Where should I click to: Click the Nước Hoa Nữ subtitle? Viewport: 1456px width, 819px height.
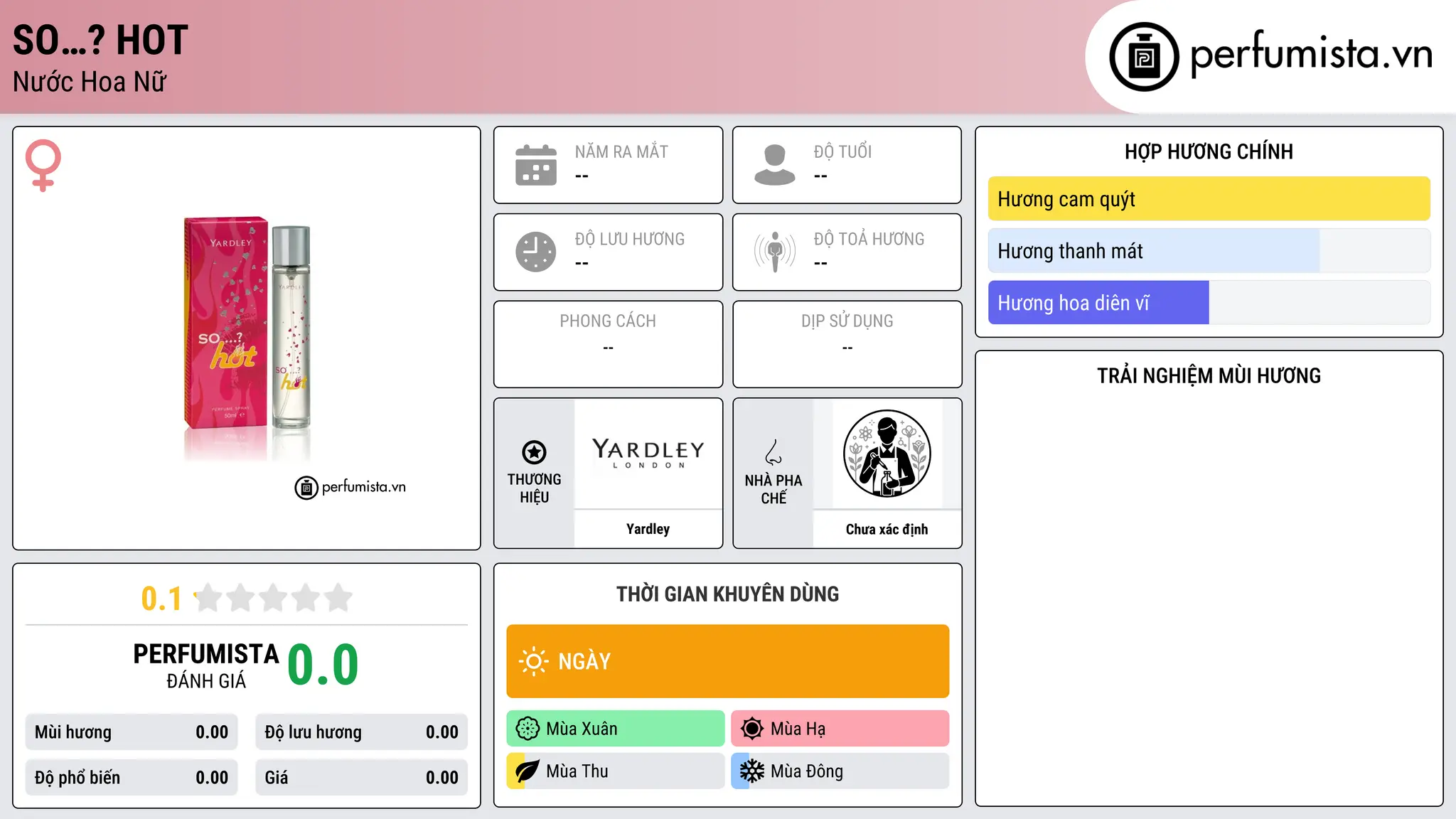click(x=90, y=82)
